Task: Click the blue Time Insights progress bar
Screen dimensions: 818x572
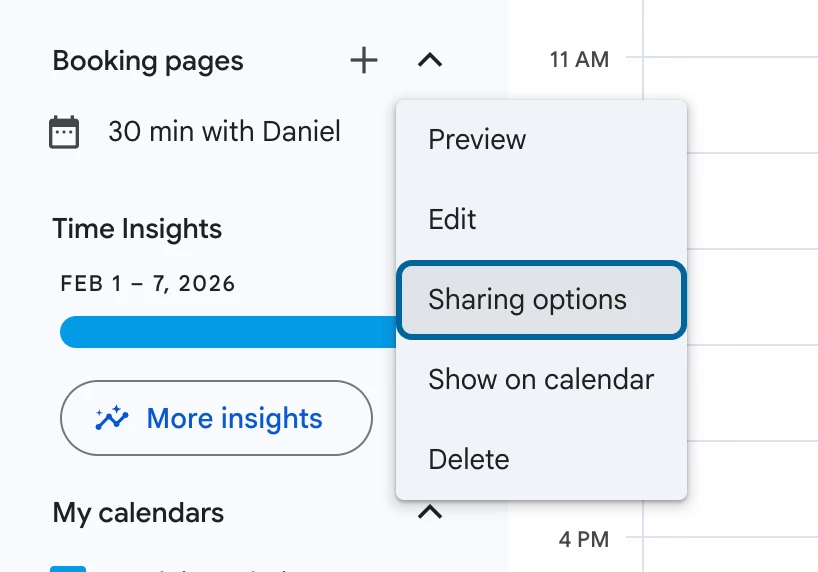Action: (x=228, y=332)
